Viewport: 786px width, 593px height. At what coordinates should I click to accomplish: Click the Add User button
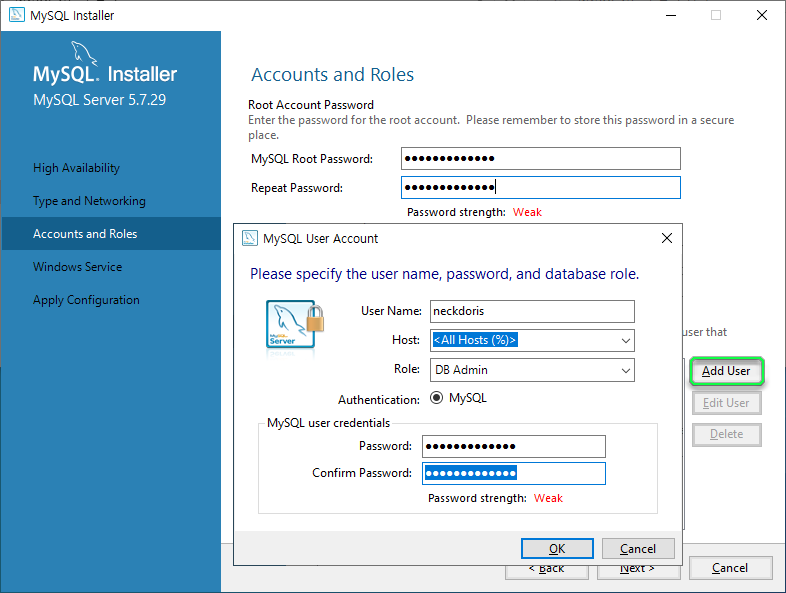(x=726, y=371)
